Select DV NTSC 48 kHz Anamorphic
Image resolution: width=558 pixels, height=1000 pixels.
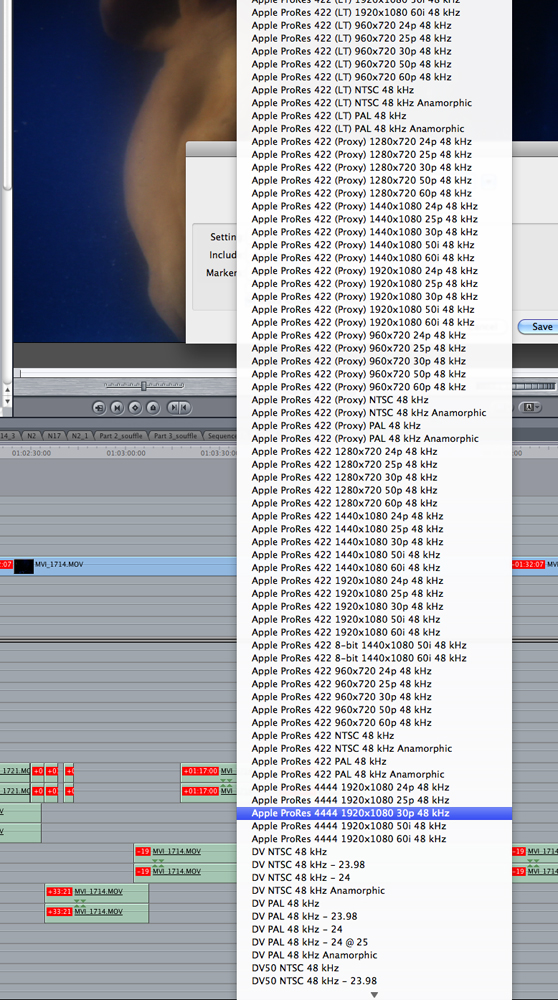[374, 890]
